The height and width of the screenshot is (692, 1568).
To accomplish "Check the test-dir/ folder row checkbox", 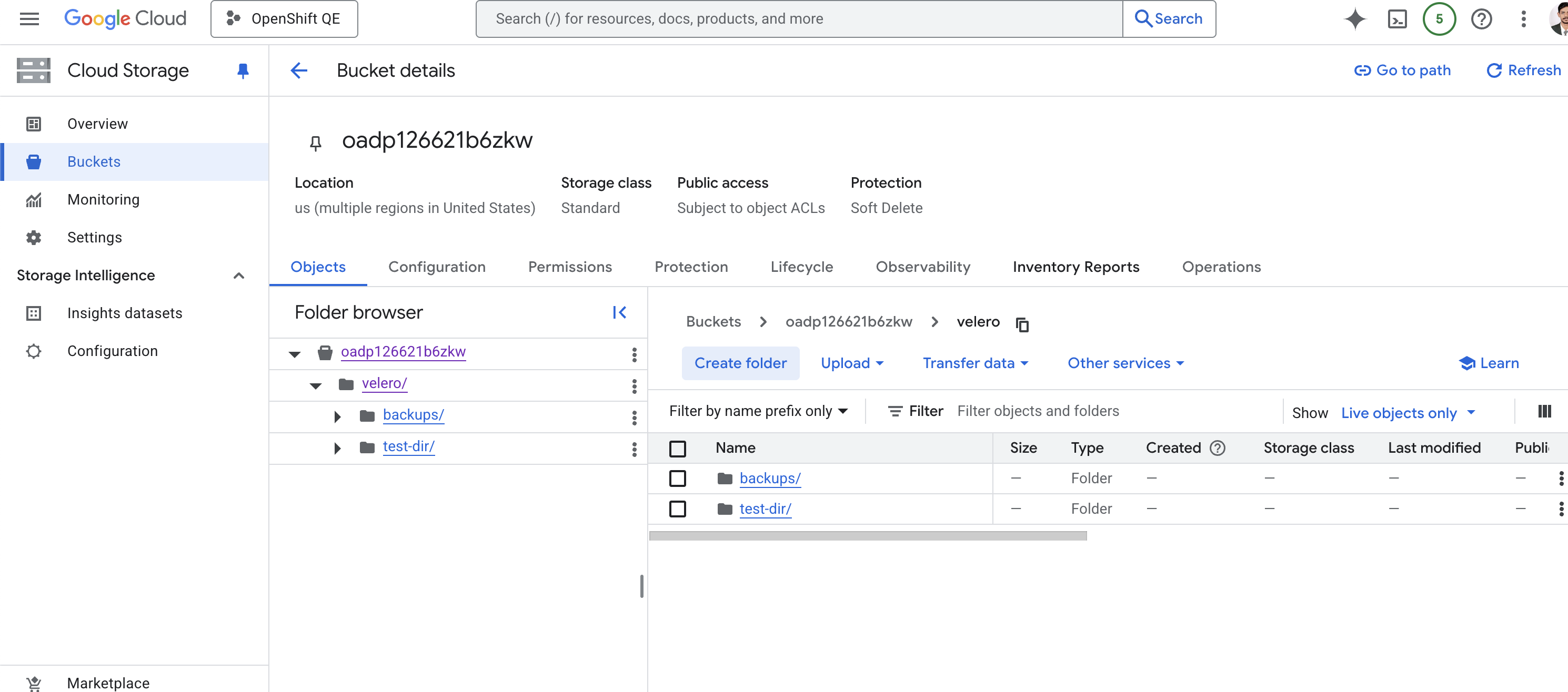I will (678, 509).
